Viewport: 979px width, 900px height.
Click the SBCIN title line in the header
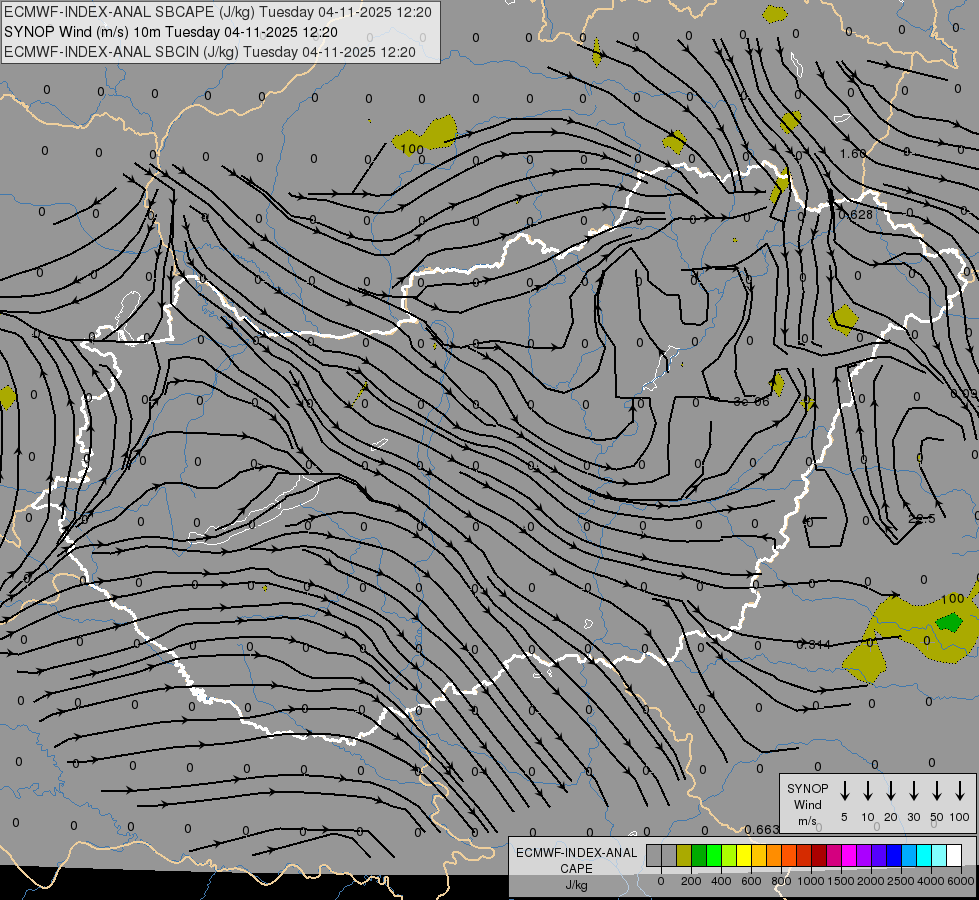tap(210, 52)
